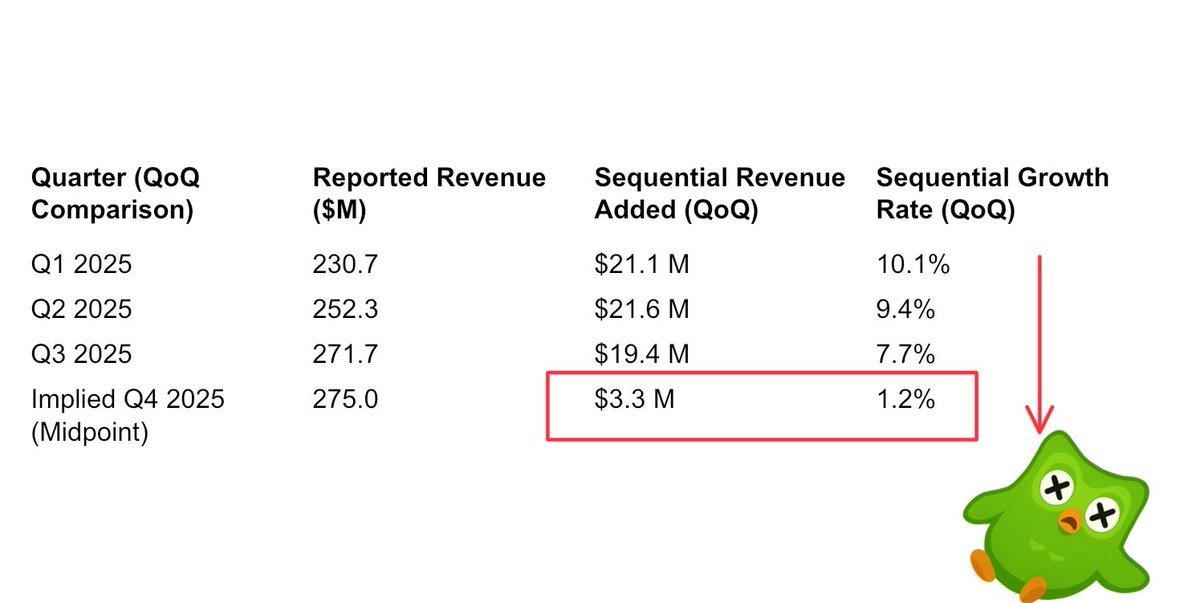Viewport: 1200px width, 603px height.
Task: Click the 275.0 implied revenue value
Action: [345, 400]
